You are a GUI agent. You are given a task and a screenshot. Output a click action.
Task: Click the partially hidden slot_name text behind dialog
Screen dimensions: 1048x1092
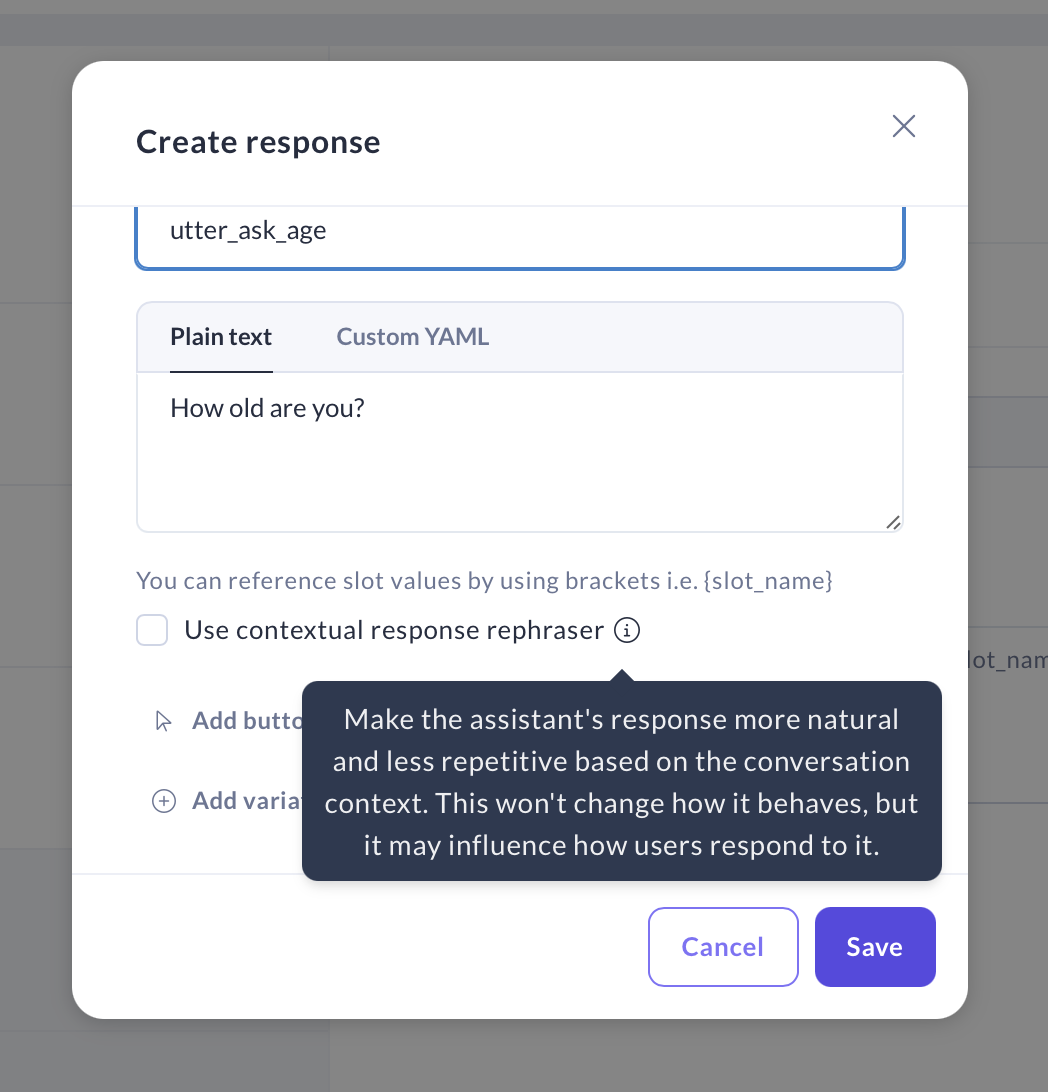point(1005,661)
